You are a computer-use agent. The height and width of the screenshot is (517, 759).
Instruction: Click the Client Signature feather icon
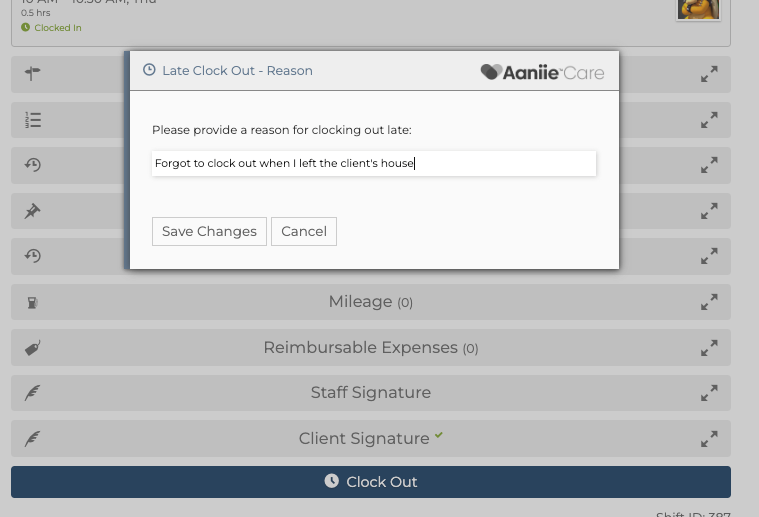click(x=32, y=439)
